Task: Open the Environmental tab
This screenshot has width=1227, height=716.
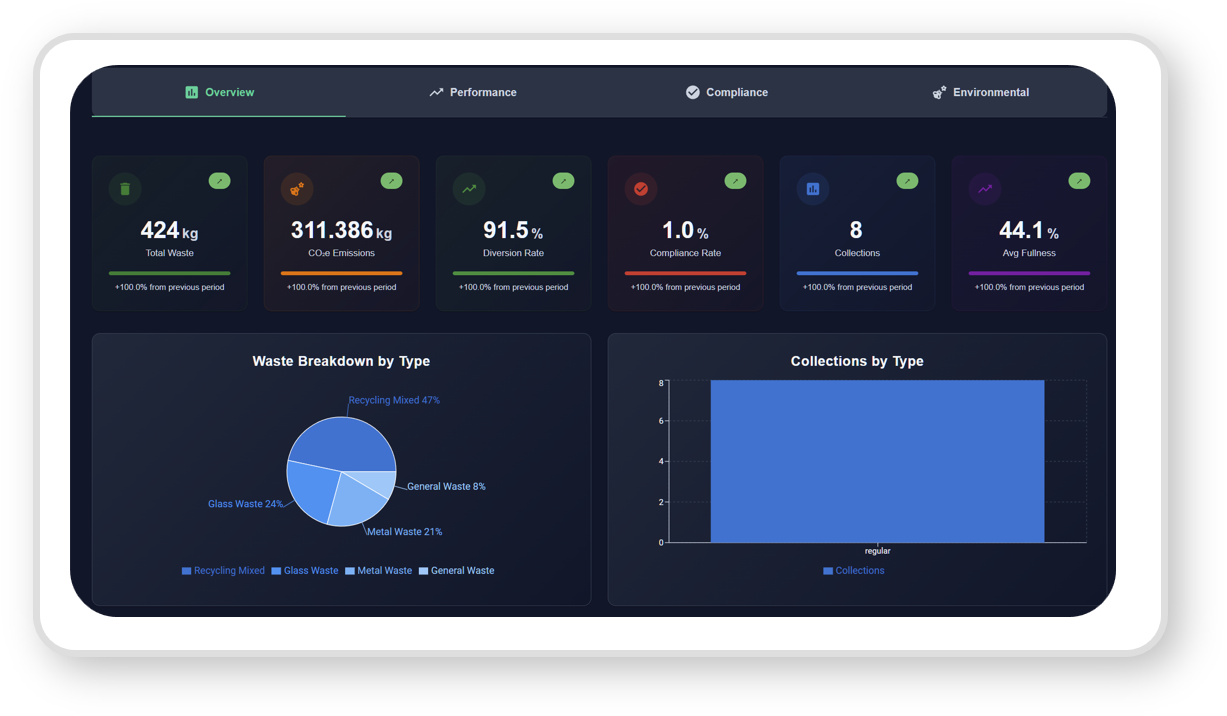Action: 981,92
